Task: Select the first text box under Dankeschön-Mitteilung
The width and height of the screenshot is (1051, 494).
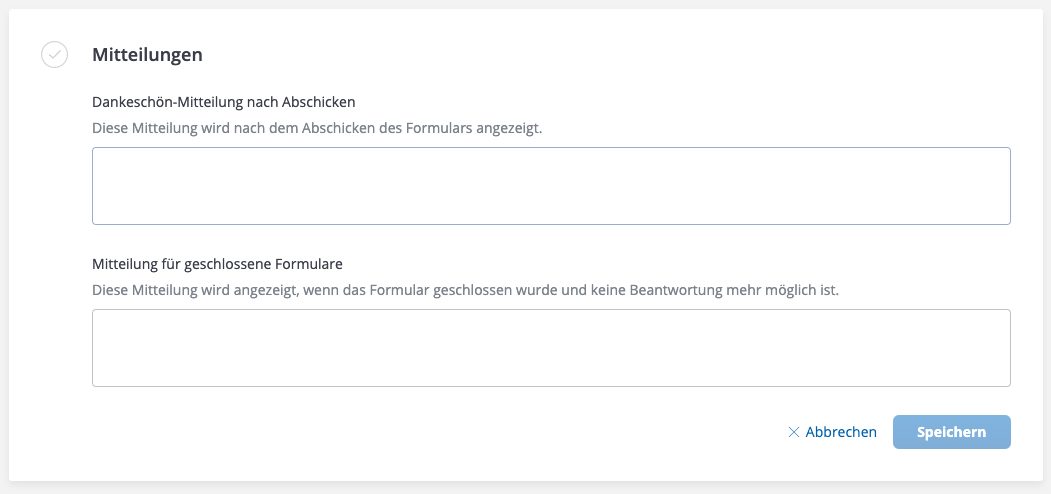Action: tap(551, 186)
